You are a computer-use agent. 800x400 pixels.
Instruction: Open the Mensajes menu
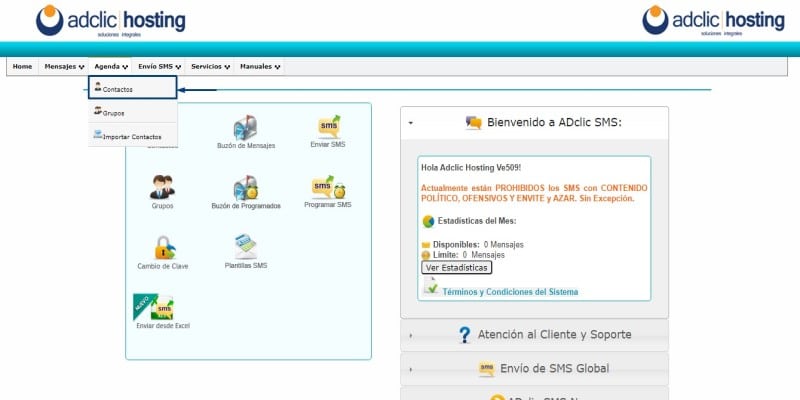pos(64,67)
